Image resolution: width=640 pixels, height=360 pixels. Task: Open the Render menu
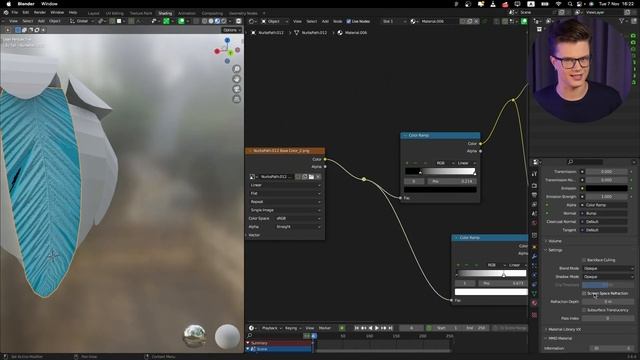[x=40, y=13]
